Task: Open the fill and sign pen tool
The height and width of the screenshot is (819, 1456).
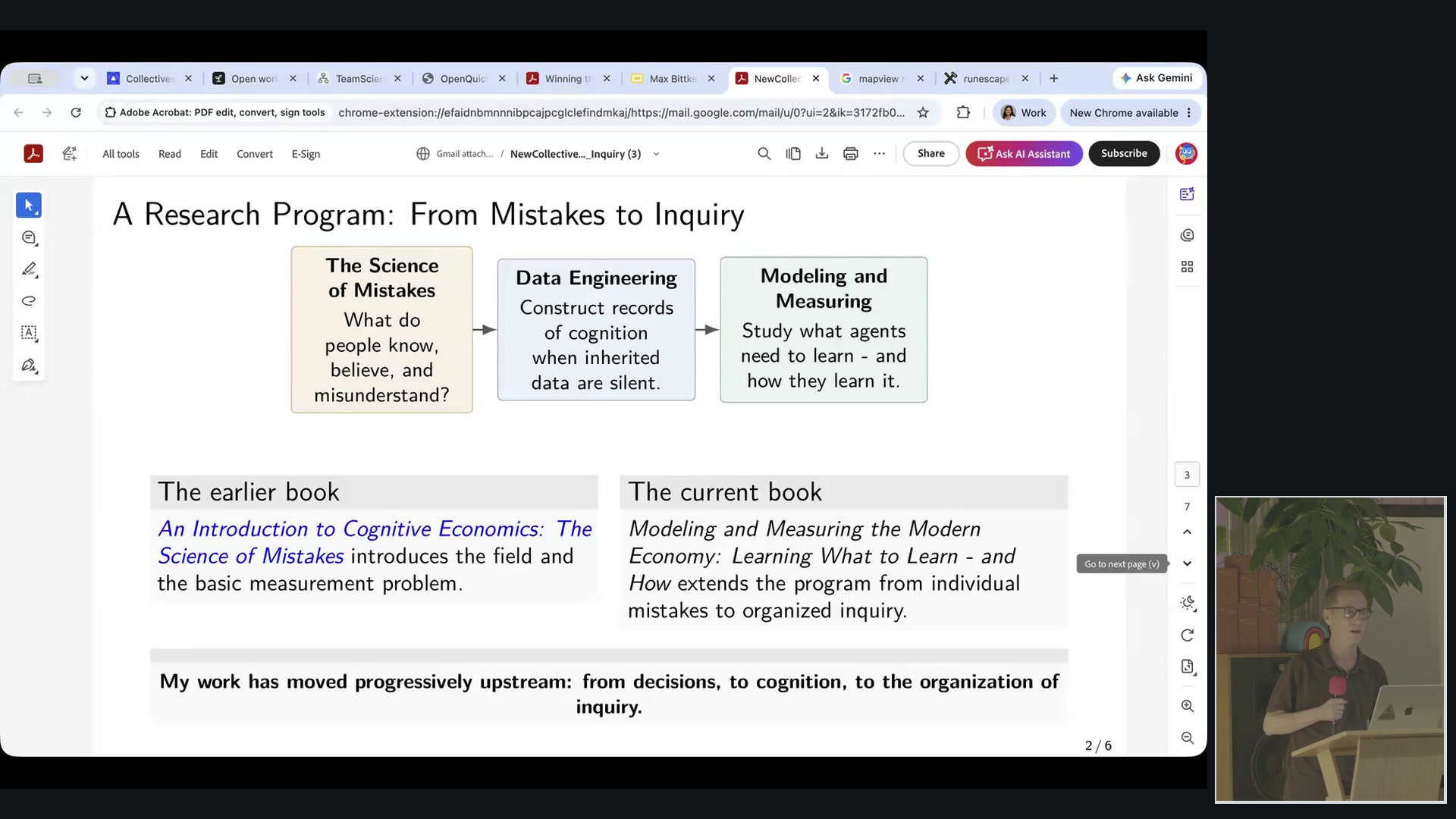Action: tap(29, 366)
